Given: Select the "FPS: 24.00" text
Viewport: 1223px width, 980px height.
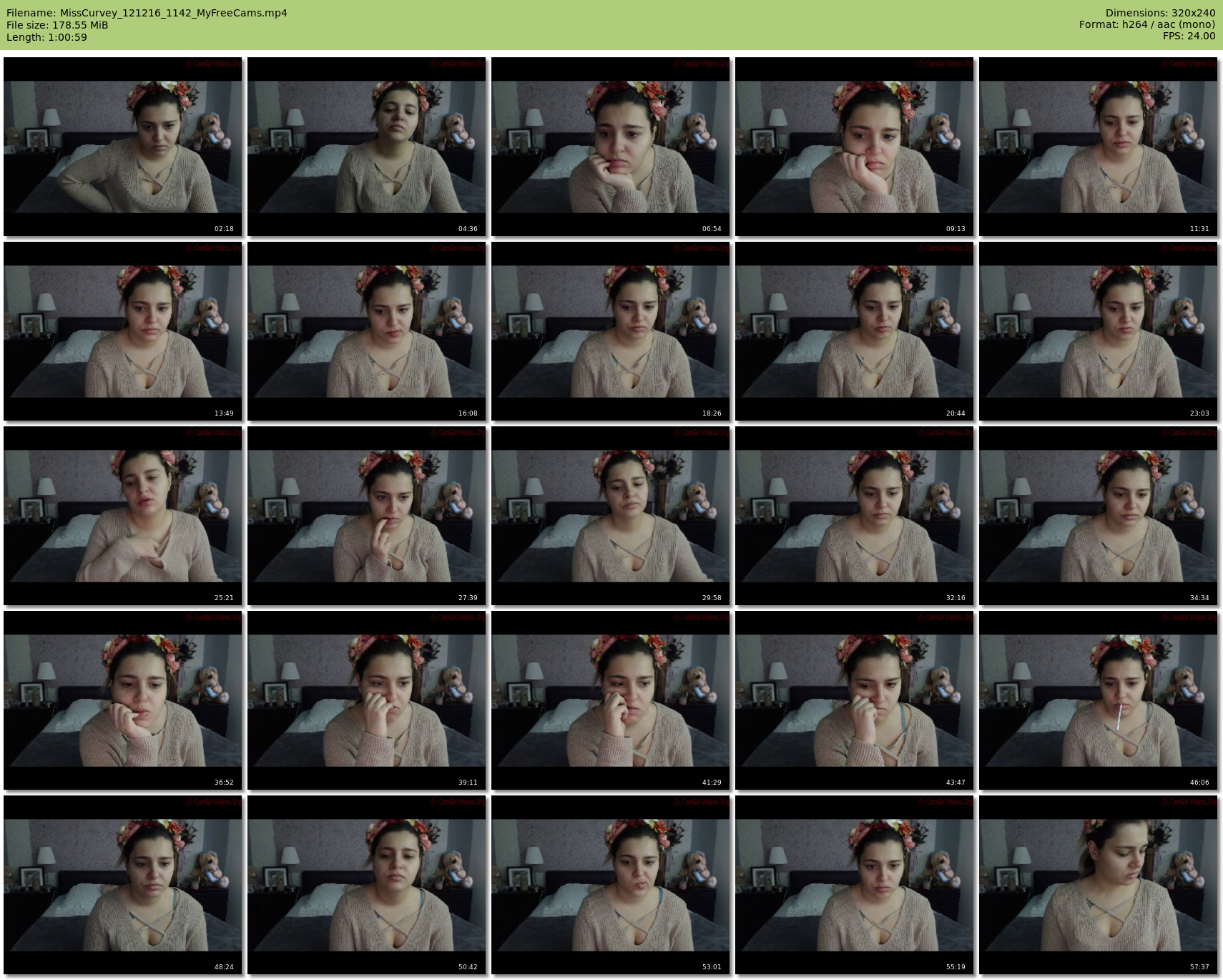Looking at the screenshot, I should click(1189, 36).
